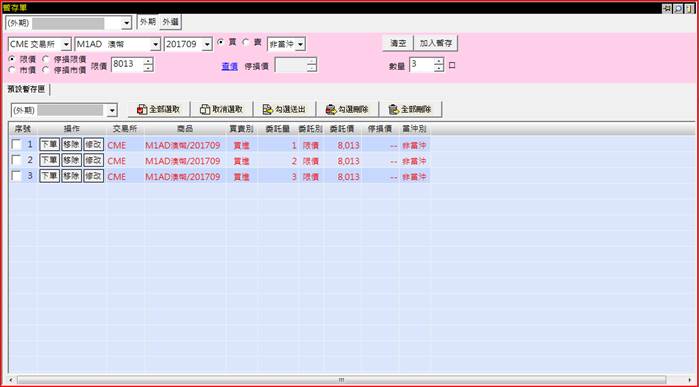Click the horizontal scrollbar thumb at the bottom
The image size is (699, 387).
click(x=341, y=380)
